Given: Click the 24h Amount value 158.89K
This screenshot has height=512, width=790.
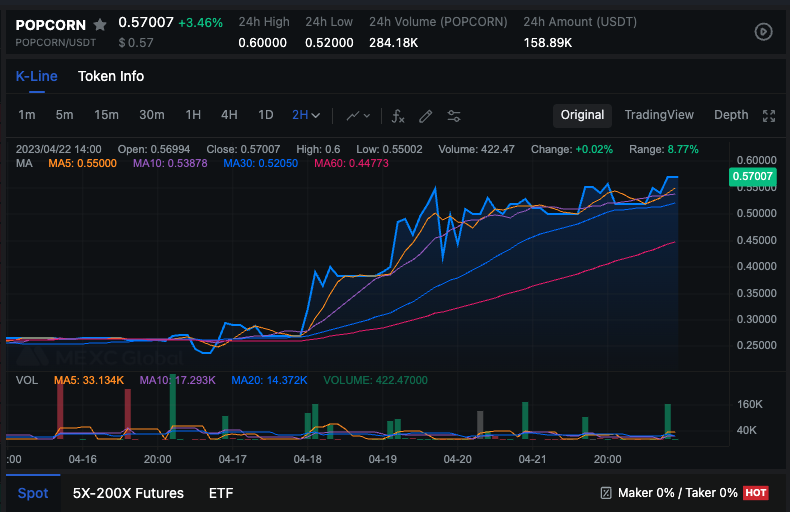Looking at the screenshot, I should 548,43.
